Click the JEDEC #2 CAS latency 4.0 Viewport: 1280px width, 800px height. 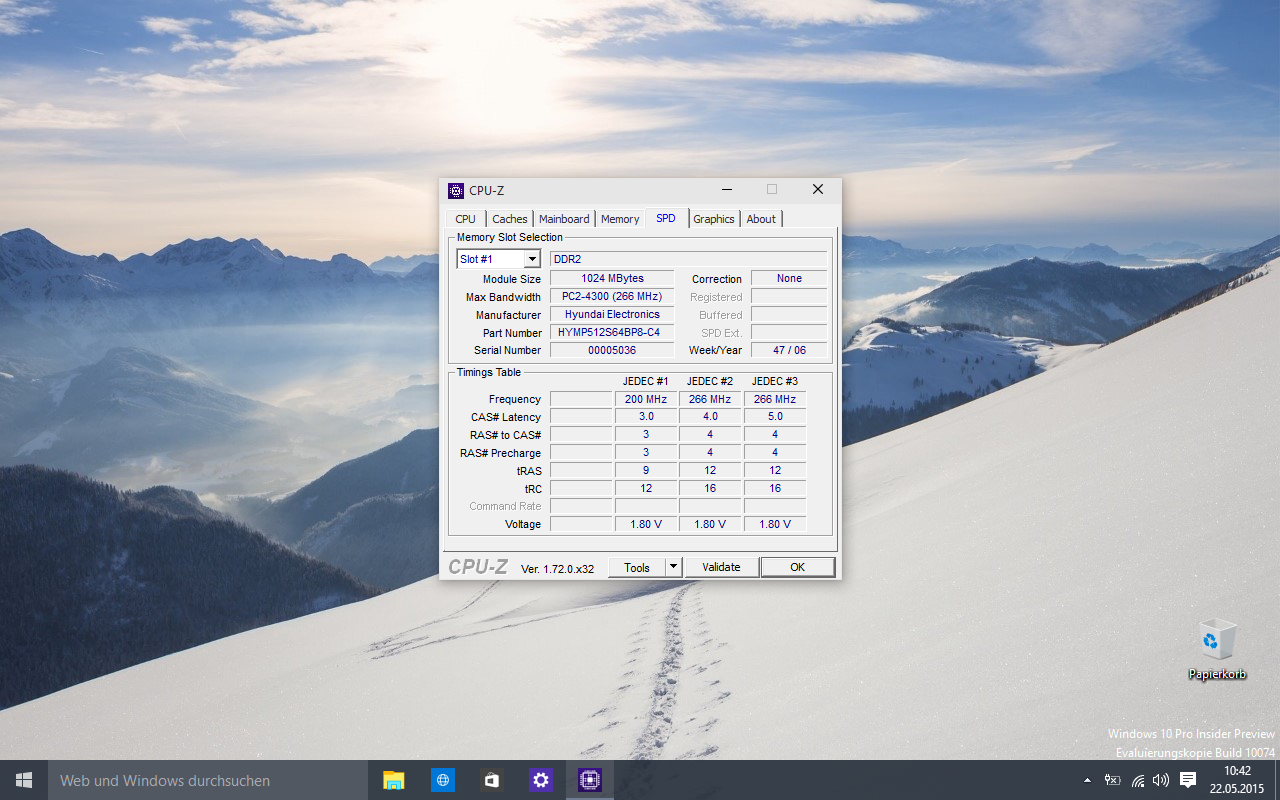(x=710, y=417)
